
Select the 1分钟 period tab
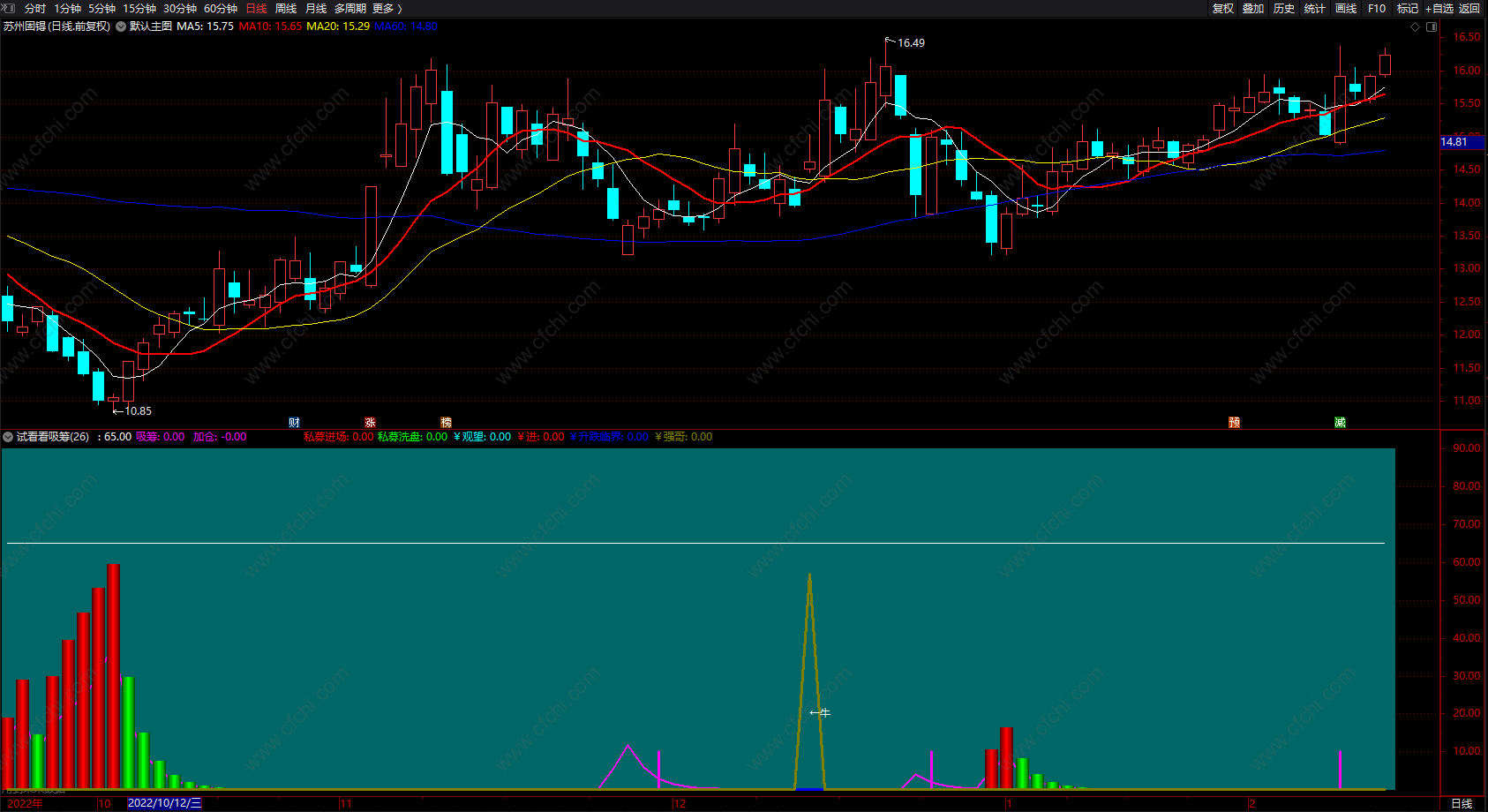pos(68,9)
